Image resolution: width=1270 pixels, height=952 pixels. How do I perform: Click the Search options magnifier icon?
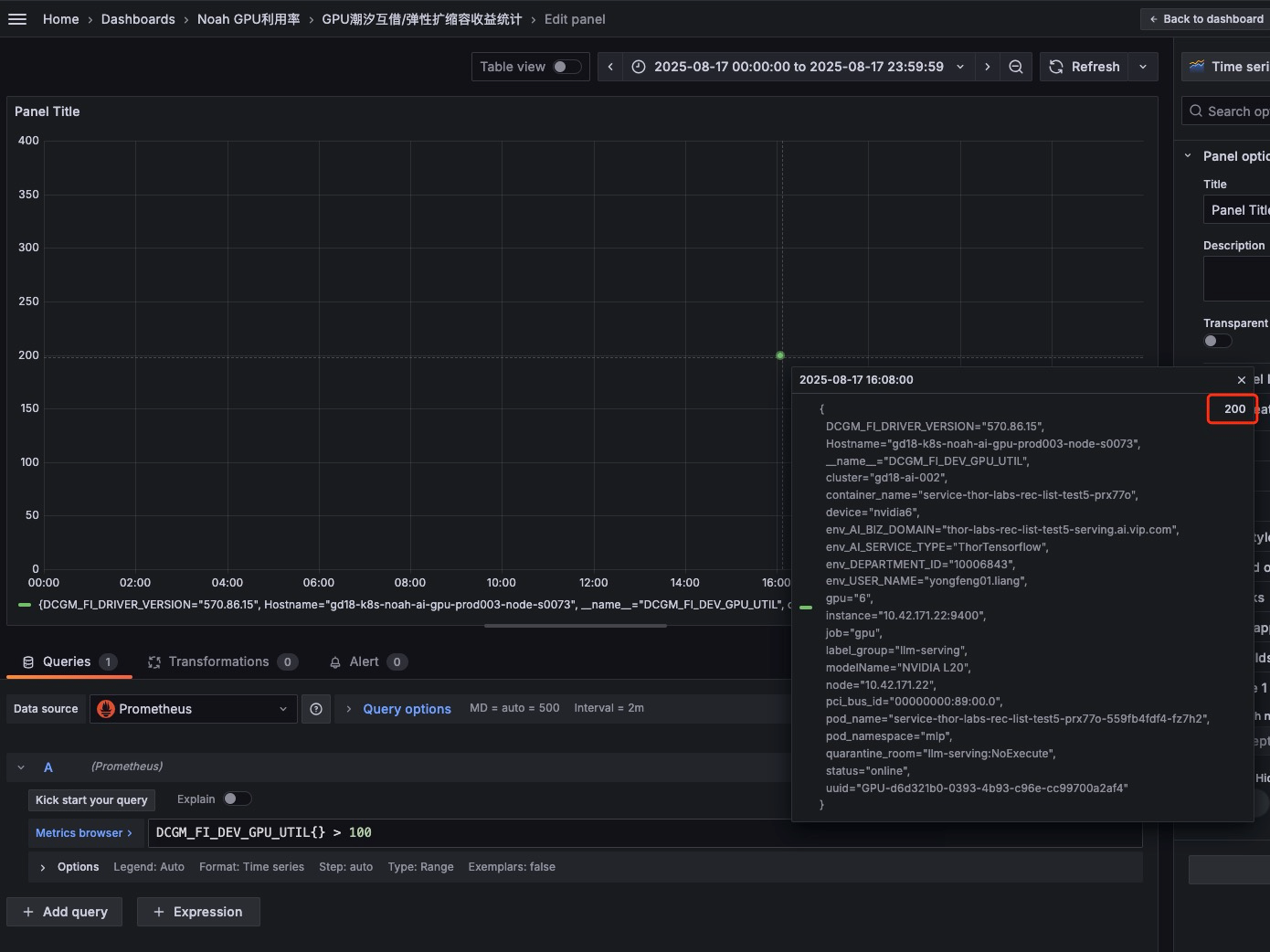[1195, 111]
